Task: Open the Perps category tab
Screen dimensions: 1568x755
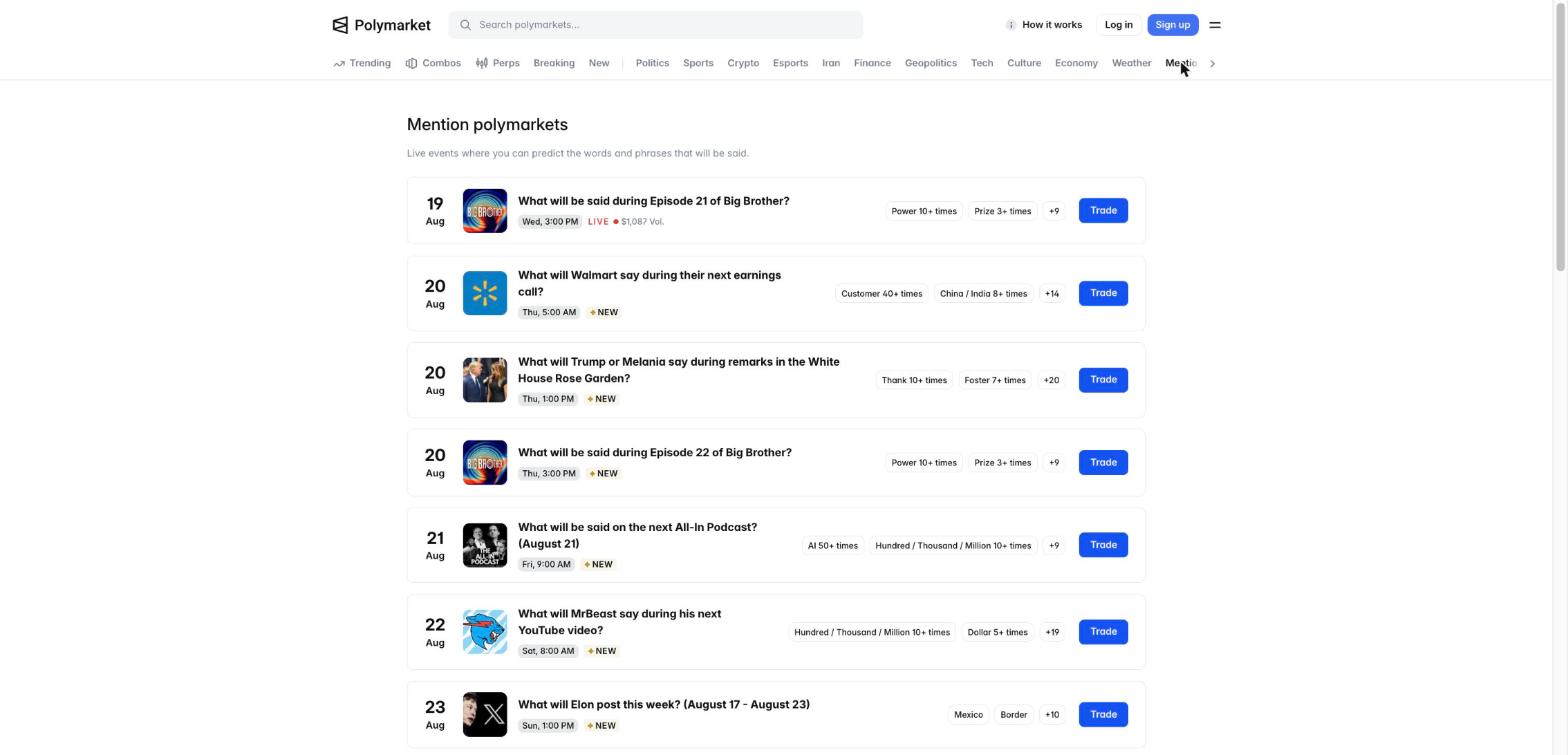Action: tap(497, 63)
